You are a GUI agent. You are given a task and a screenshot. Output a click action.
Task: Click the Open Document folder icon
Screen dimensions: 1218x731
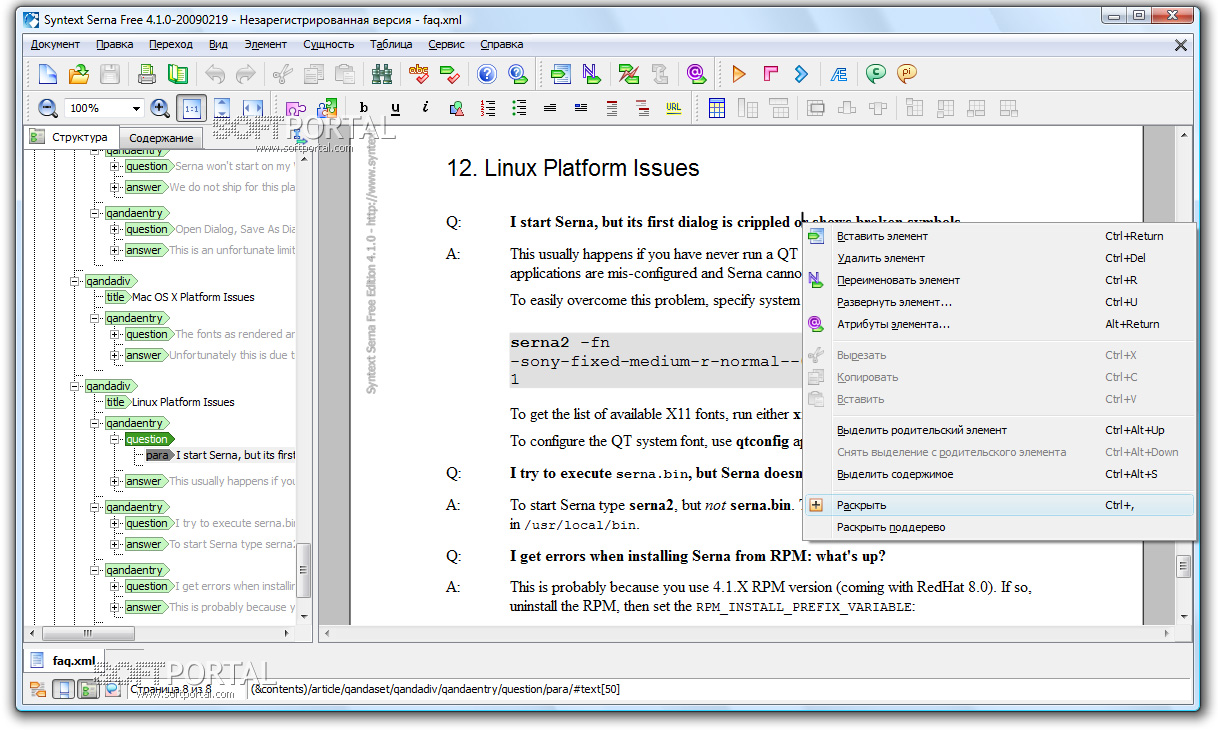pyautogui.click(x=79, y=74)
